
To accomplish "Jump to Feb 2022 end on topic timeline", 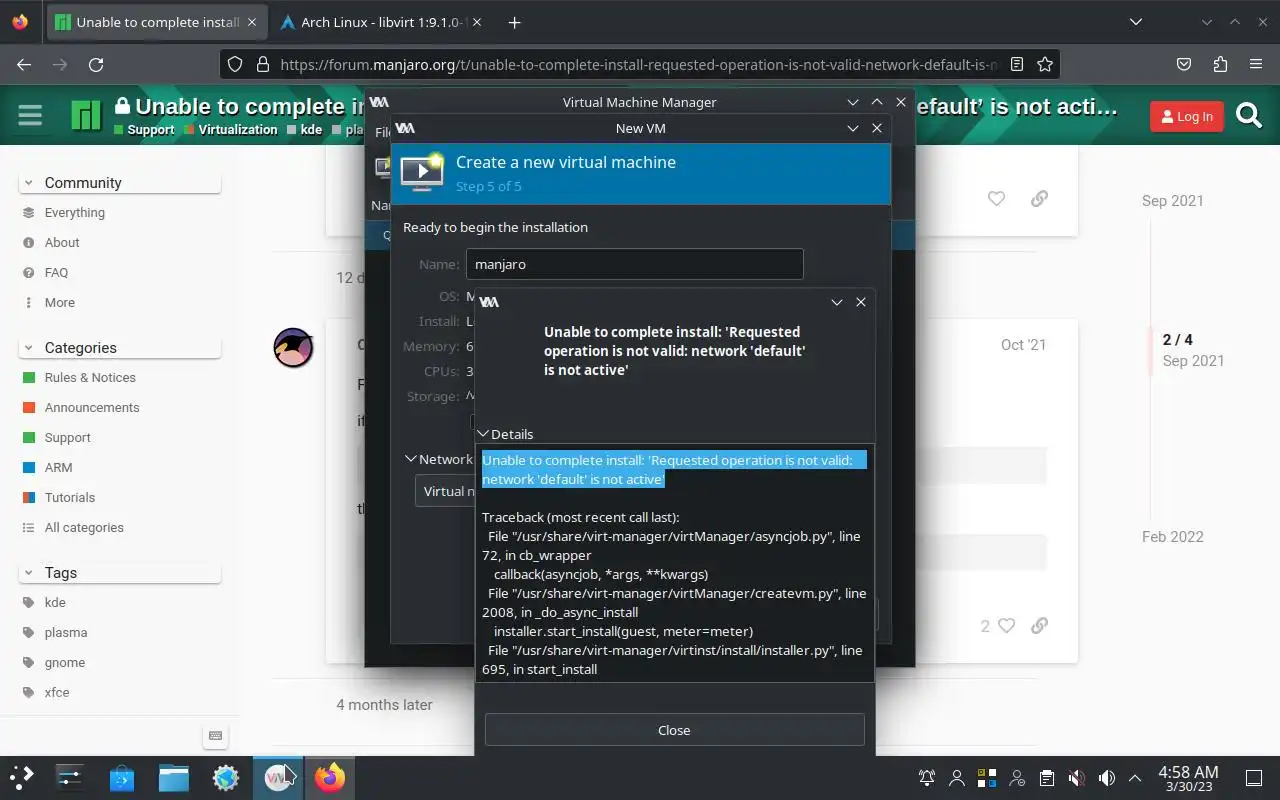I will point(1172,536).
